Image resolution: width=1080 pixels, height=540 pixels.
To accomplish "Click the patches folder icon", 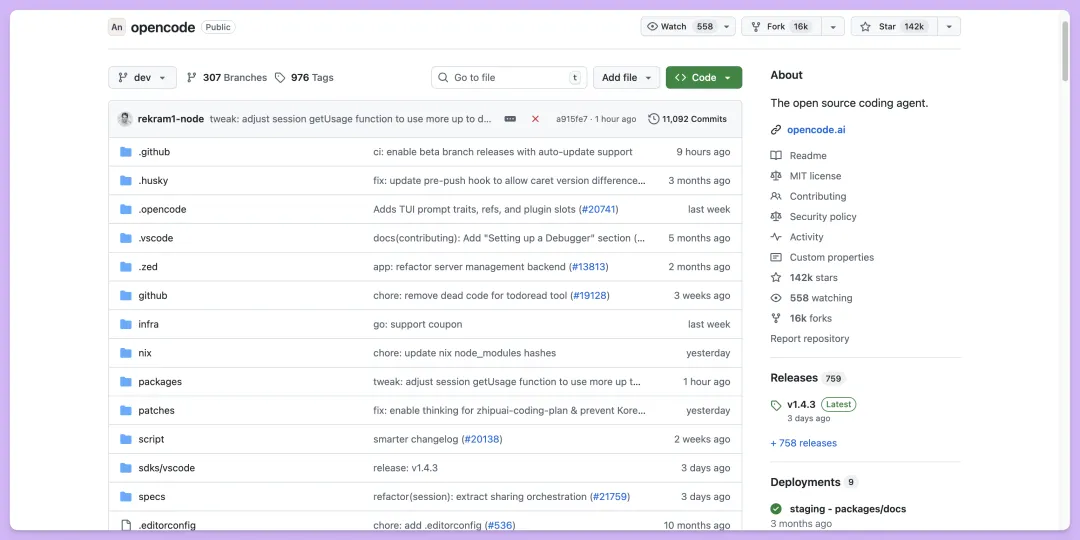I will coord(125,411).
